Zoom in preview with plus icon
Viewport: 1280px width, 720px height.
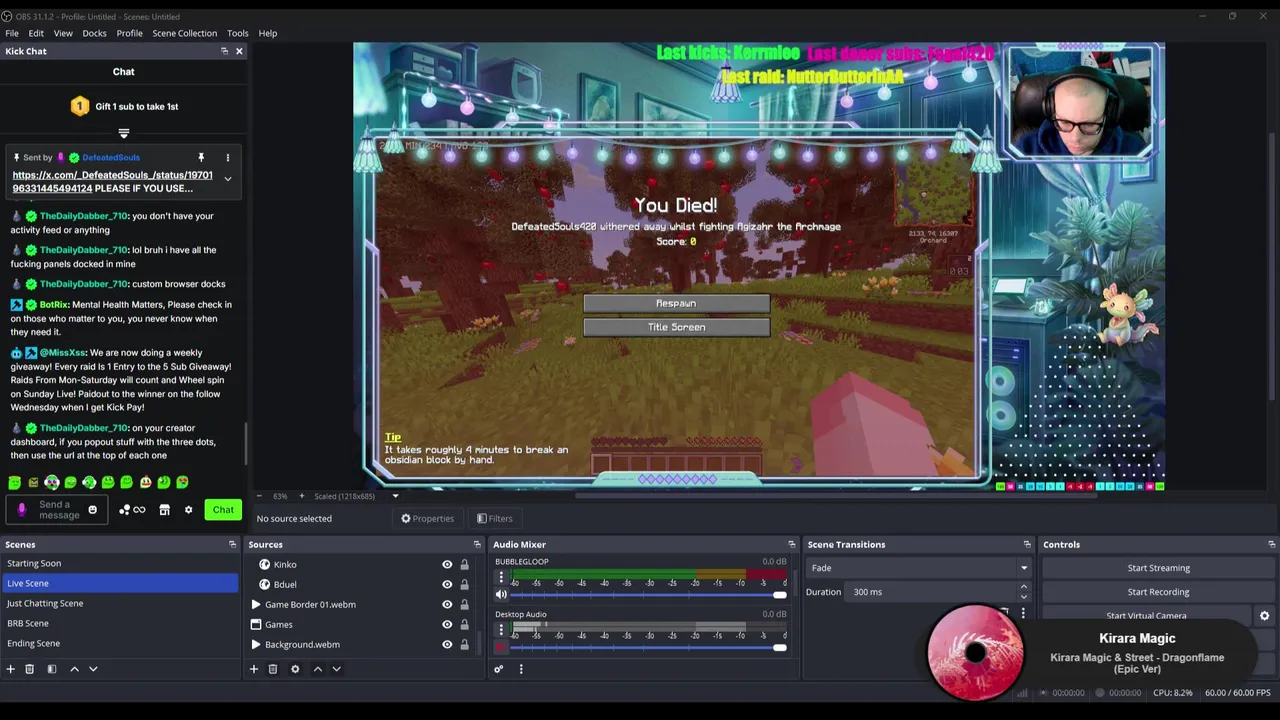(301, 496)
